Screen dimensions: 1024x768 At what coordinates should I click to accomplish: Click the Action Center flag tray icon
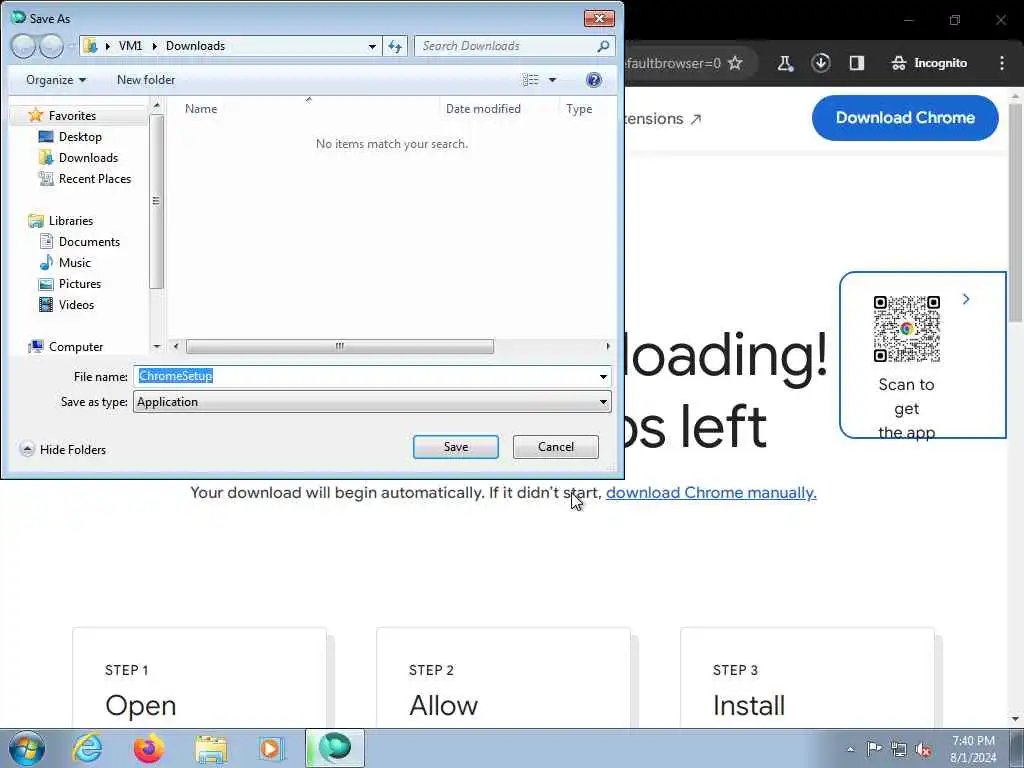point(874,749)
